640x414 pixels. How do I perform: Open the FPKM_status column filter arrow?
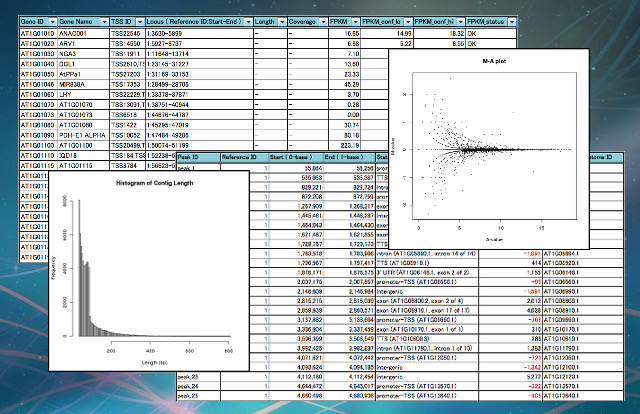[x=512, y=22]
